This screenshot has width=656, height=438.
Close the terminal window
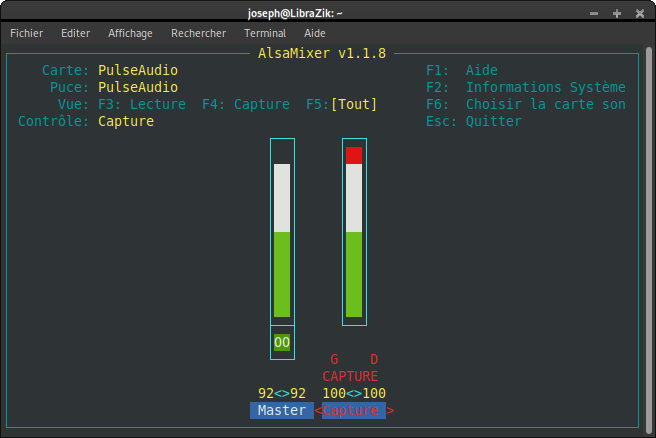coord(640,13)
